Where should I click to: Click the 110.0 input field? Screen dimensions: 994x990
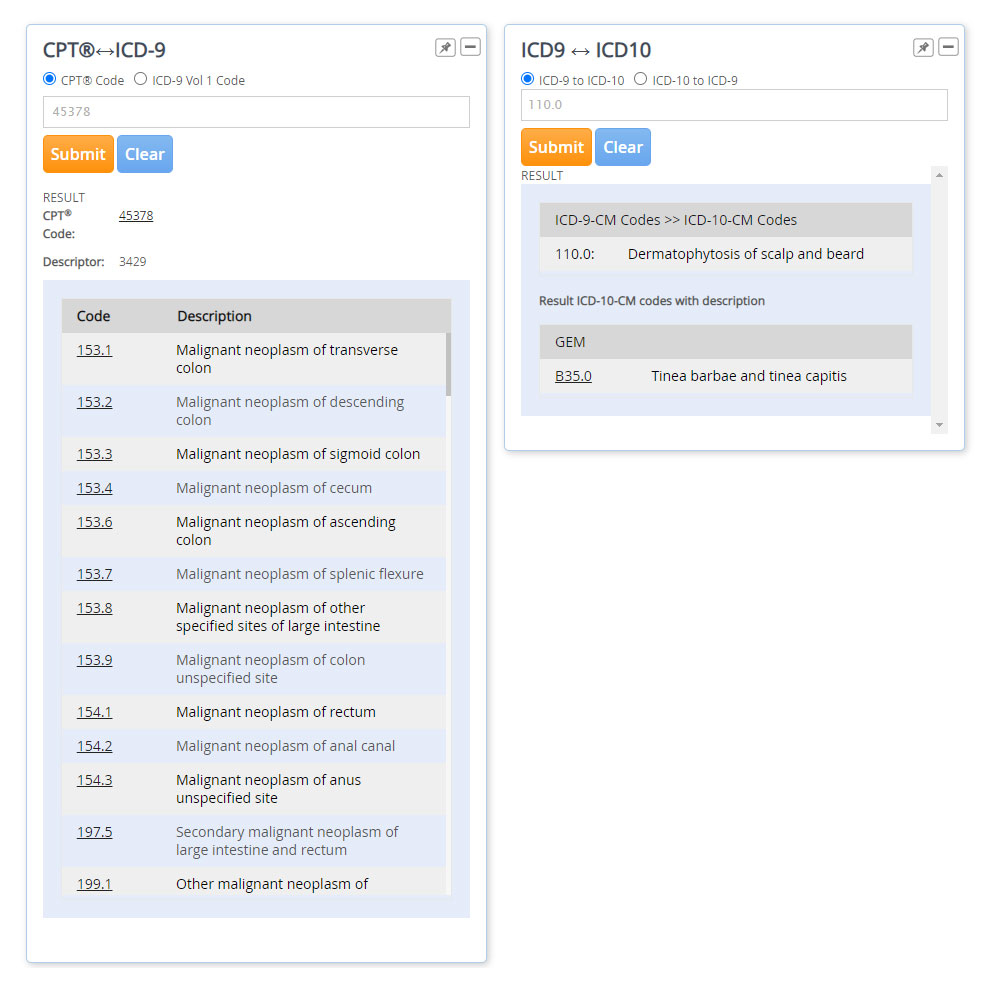pyautogui.click(x=734, y=105)
